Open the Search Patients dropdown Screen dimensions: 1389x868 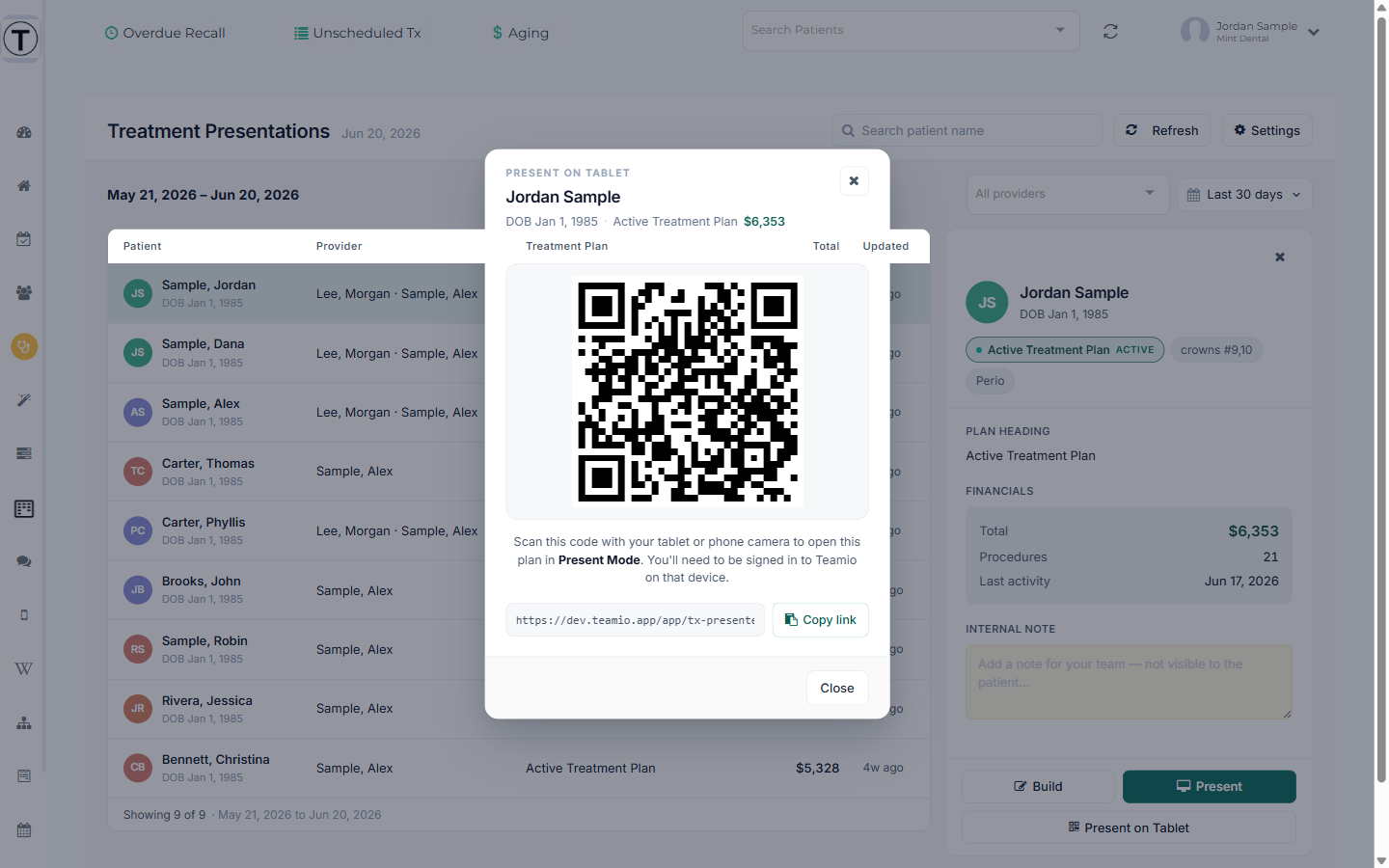point(911,31)
